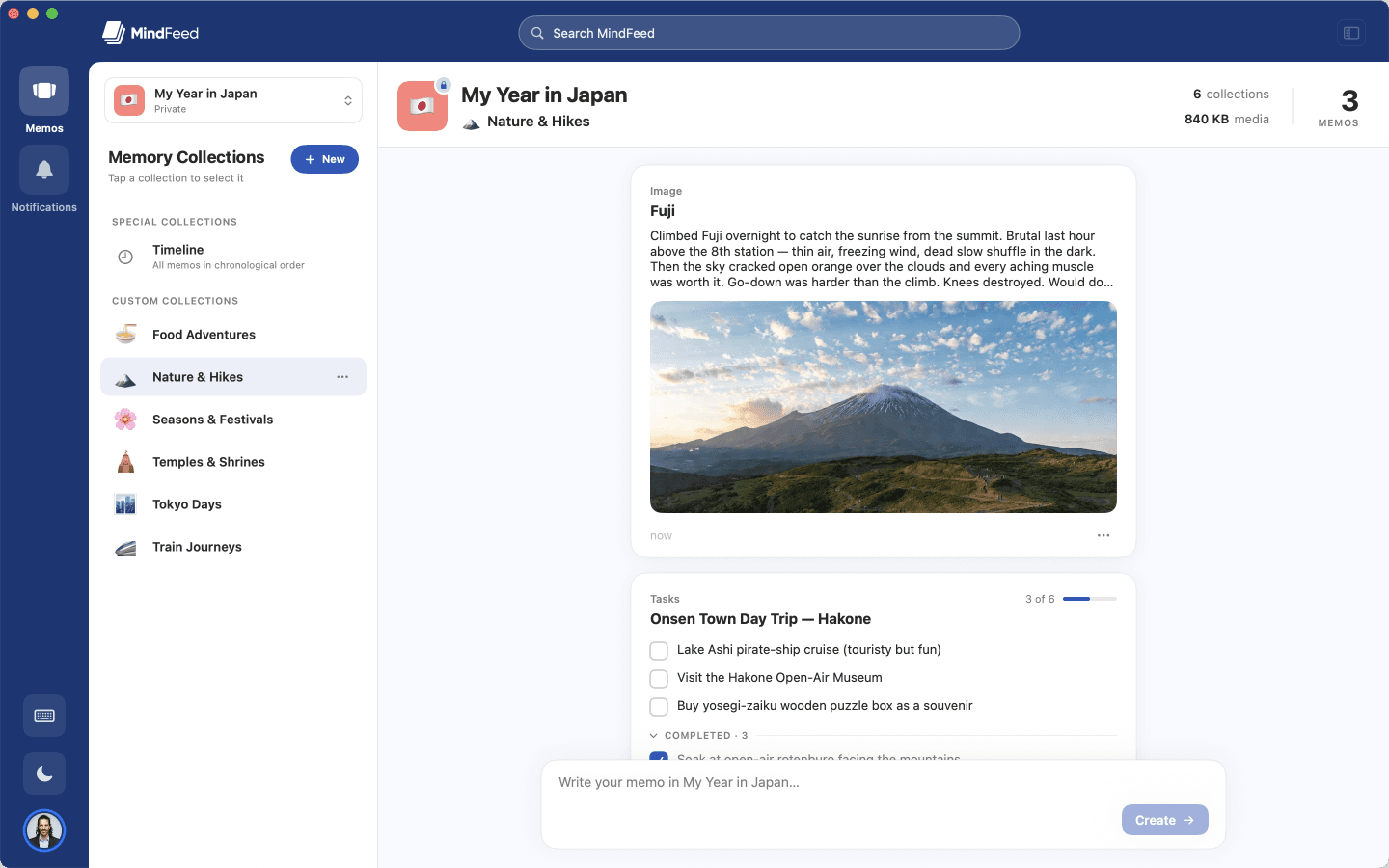Open the Mount Fuji image
Screen dimensions: 1389x868
[884, 407]
